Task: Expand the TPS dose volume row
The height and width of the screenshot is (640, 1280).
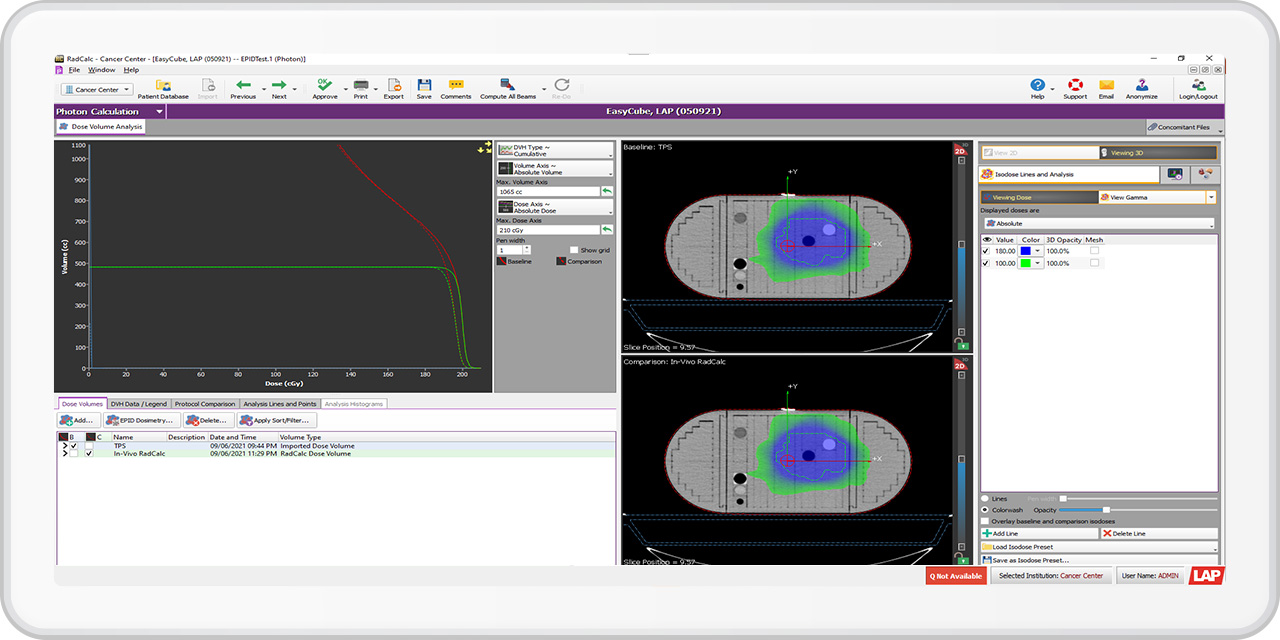Action: point(65,446)
